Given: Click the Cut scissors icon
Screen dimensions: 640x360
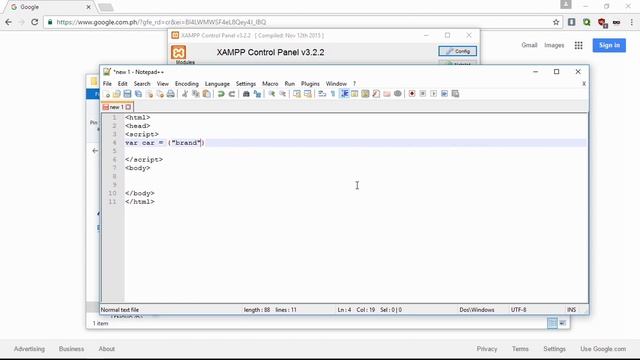Looking at the screenshot, I should [x=185, y=94].
